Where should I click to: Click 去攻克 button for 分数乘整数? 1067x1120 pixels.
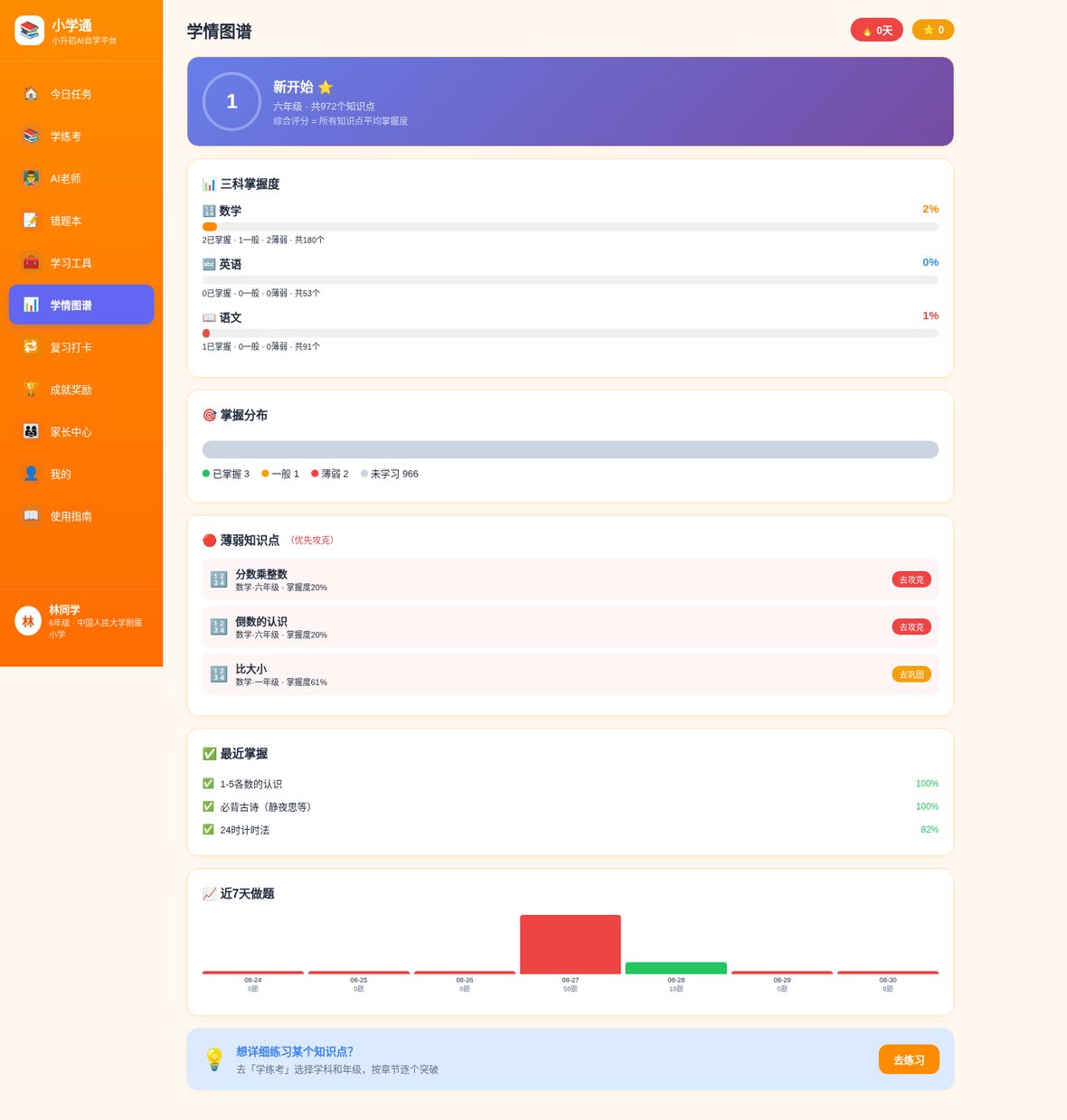click(x=911, y=579)
